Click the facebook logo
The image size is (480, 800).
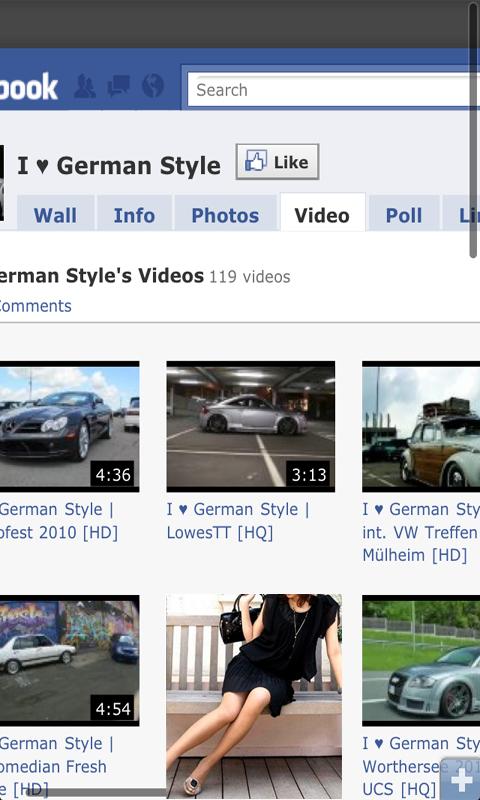(x=29, y=87)
